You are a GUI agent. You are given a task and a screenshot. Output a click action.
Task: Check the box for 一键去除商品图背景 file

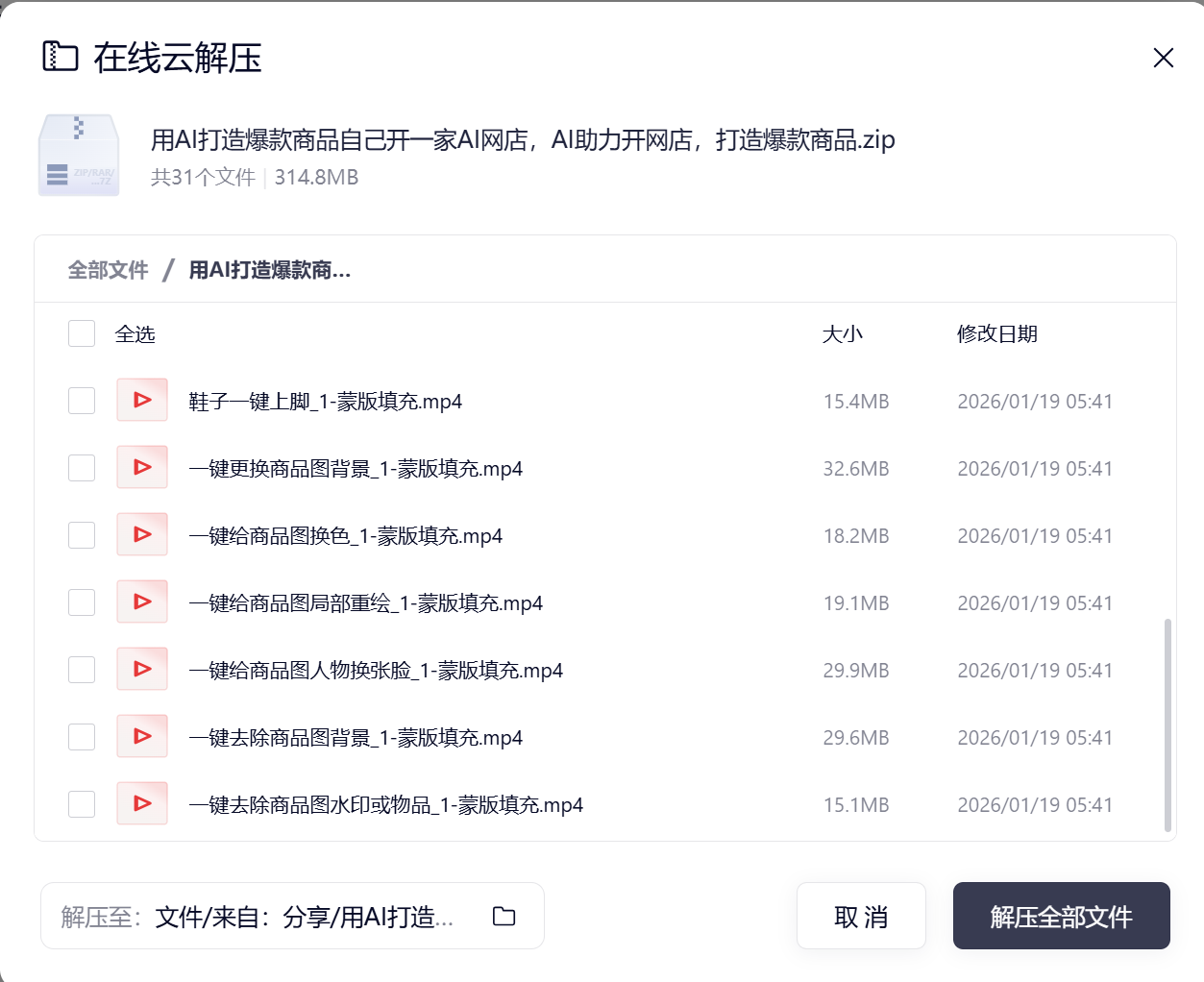pos(82,737)
